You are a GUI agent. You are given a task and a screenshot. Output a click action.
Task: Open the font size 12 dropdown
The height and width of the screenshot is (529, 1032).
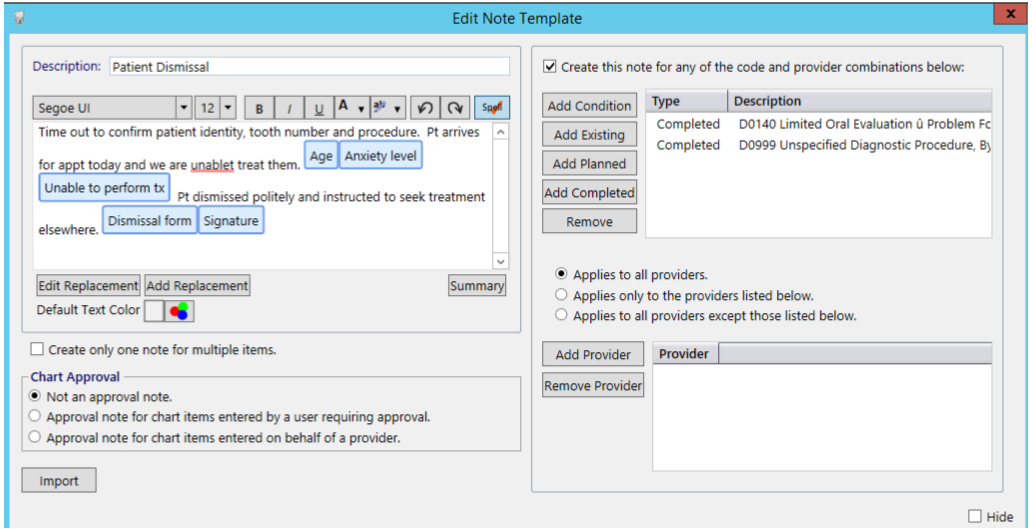click(x=227, y=108)
